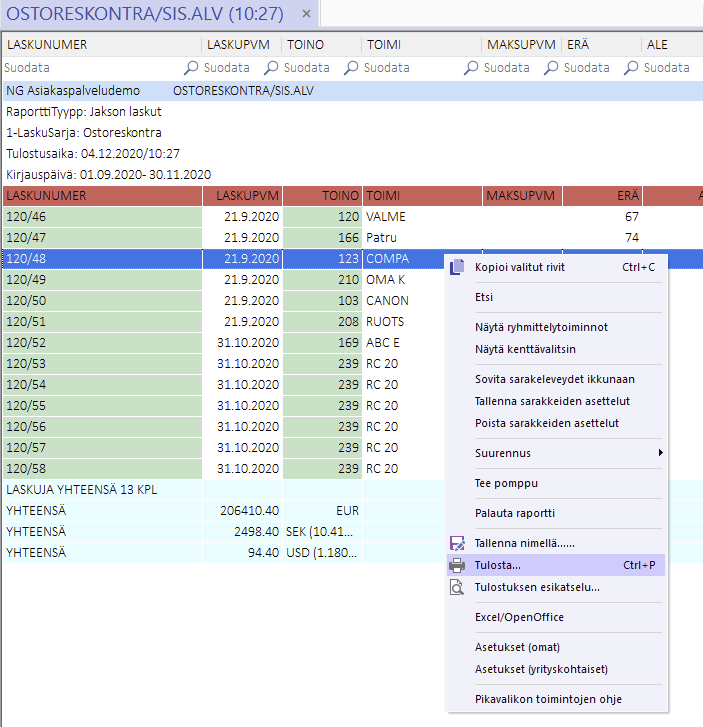Click the search magnifier in the TOIMI filter

tap(471, 68)
